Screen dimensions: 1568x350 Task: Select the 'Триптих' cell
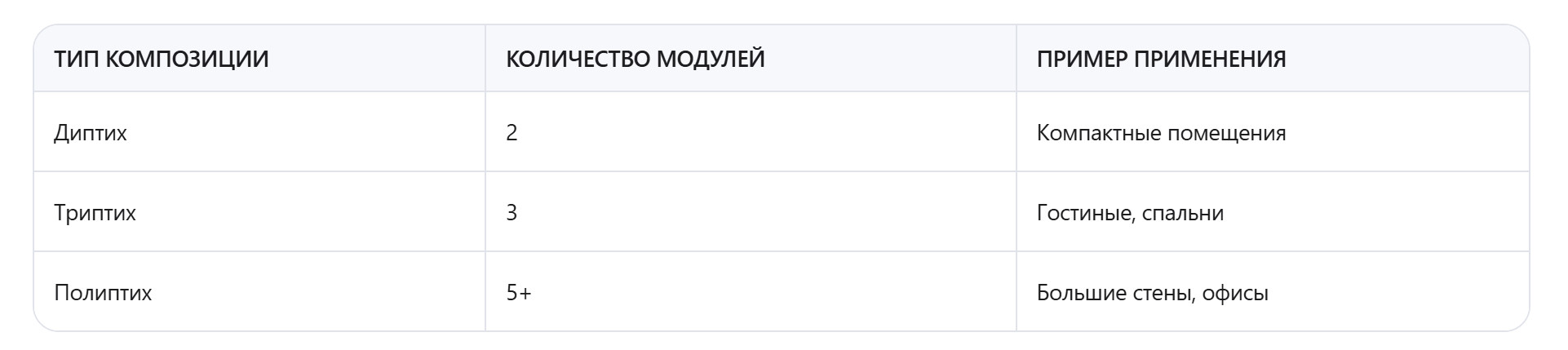tap(95, 213)
